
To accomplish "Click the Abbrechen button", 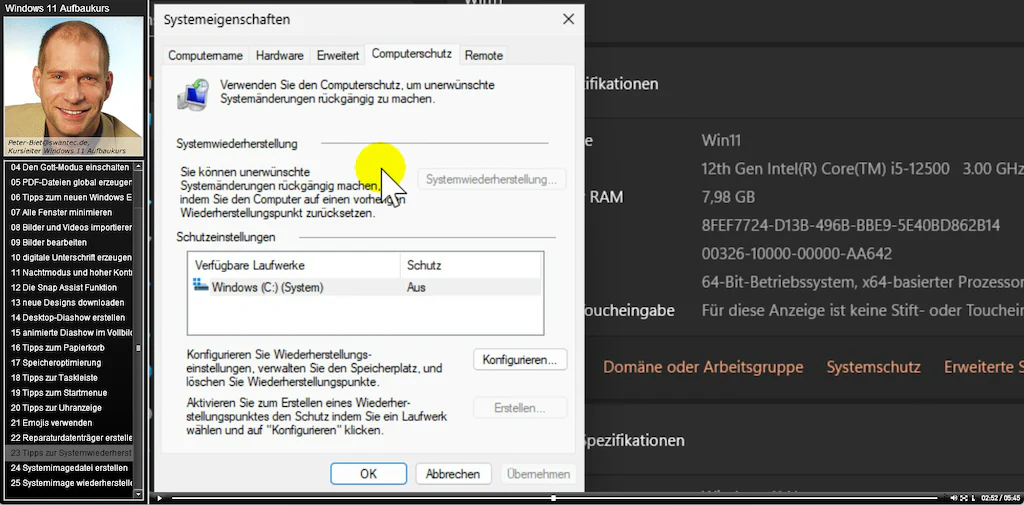I will (453, 474).
